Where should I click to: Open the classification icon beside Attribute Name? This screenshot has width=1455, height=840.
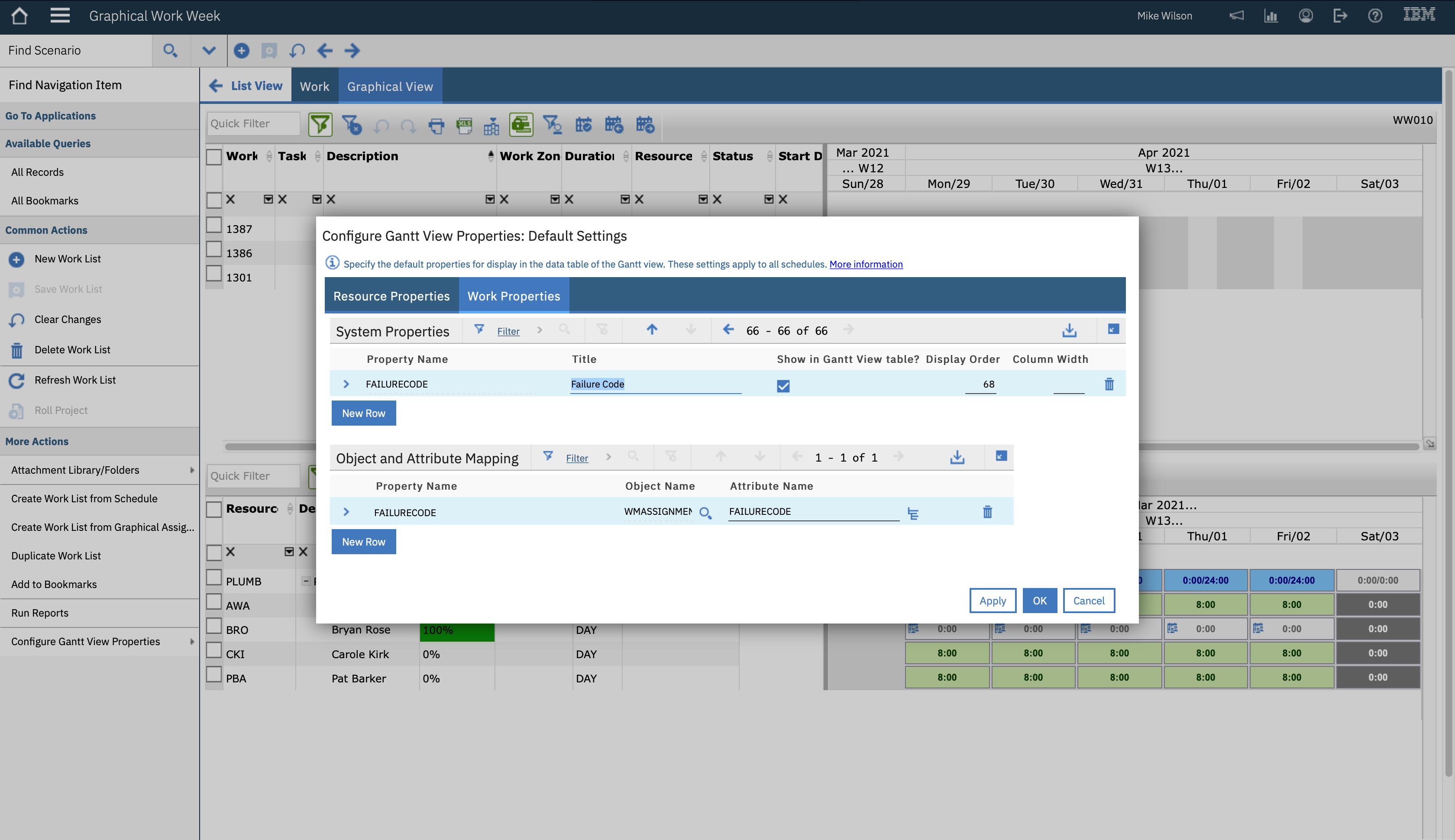click(913, 513)
